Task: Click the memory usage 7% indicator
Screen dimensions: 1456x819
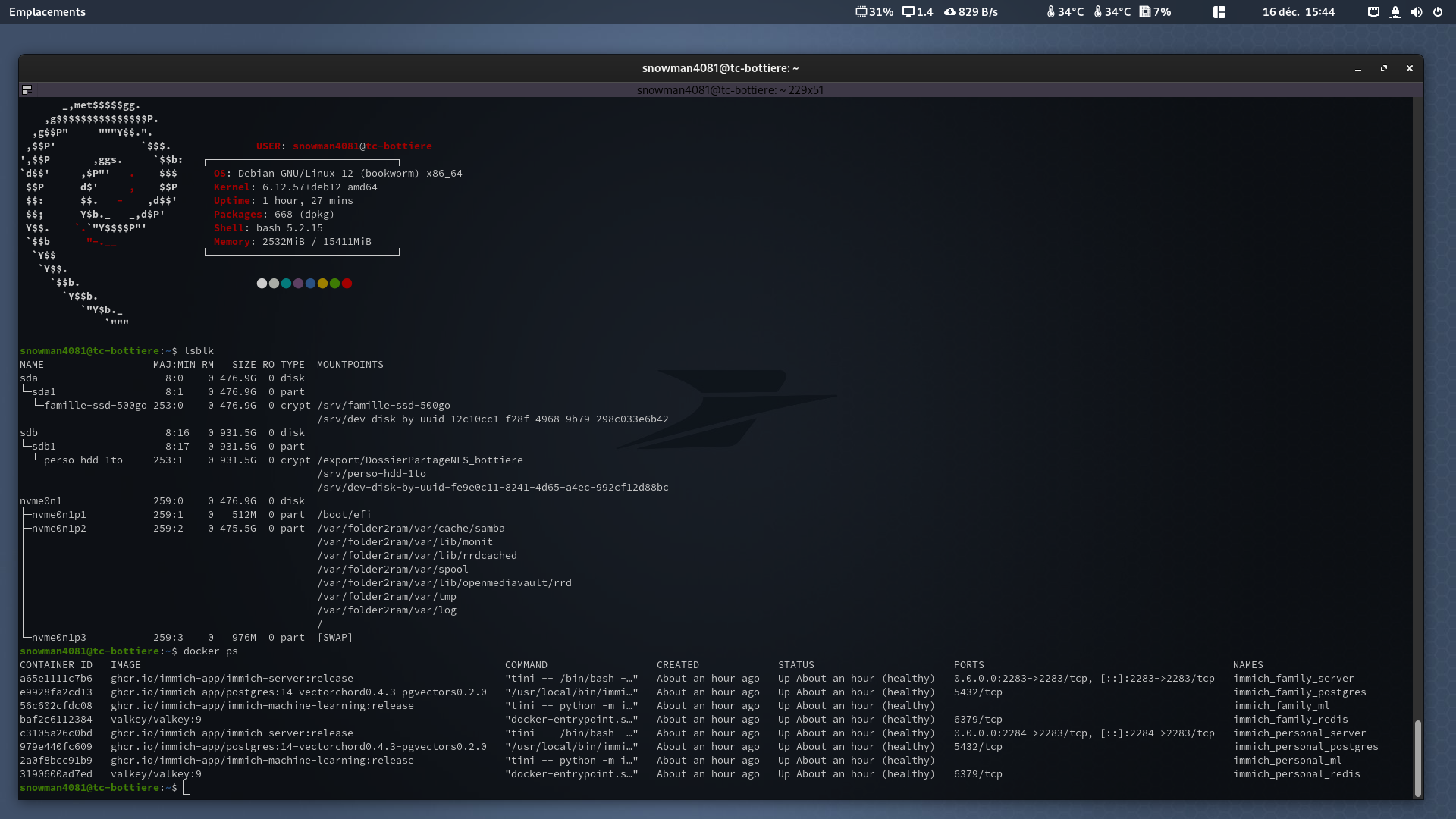Action: point(1155,12)
